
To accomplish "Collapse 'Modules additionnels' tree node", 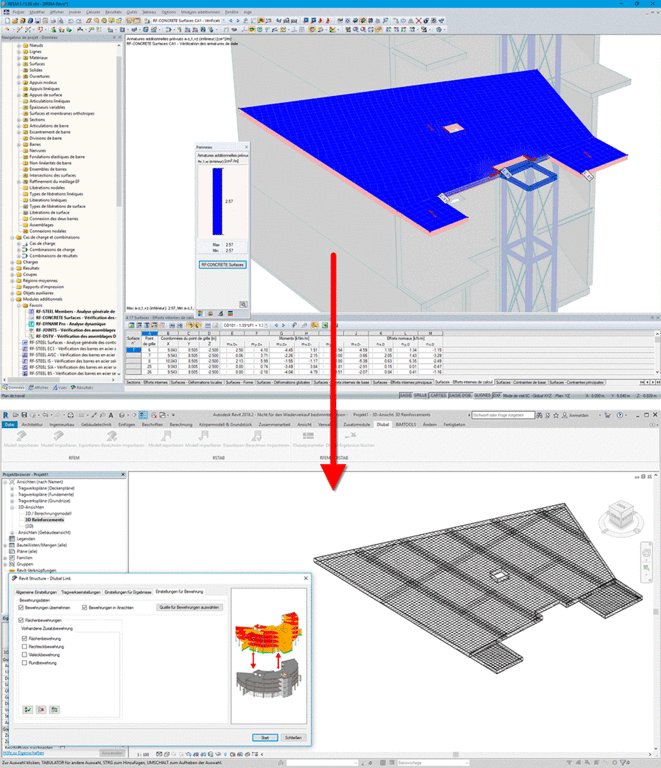I will 13,299.
